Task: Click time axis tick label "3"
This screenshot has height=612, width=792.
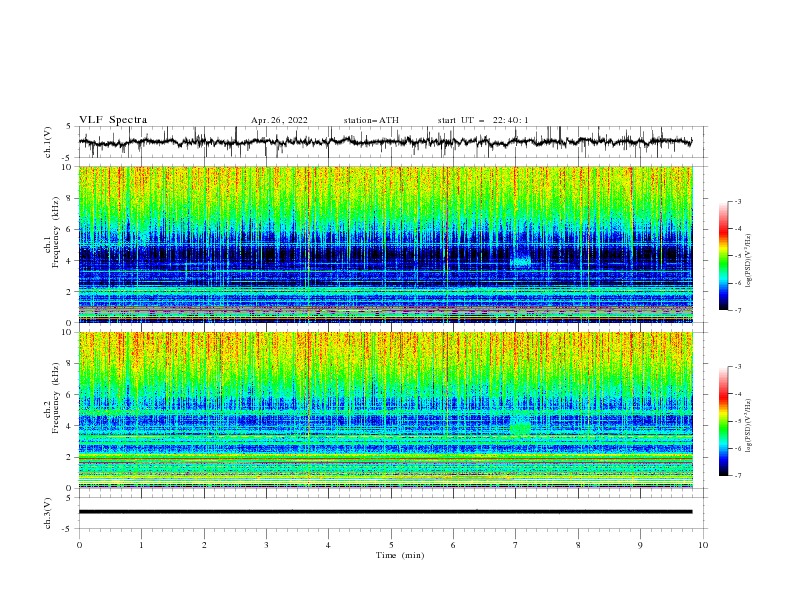Action: 266,545
